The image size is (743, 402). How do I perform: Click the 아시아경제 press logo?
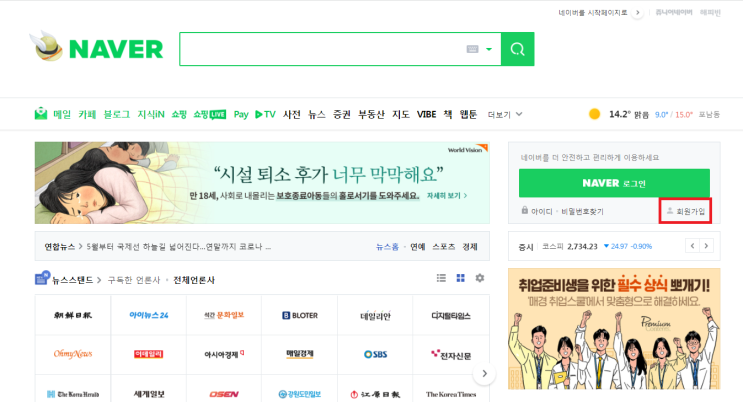pos(224,354)
